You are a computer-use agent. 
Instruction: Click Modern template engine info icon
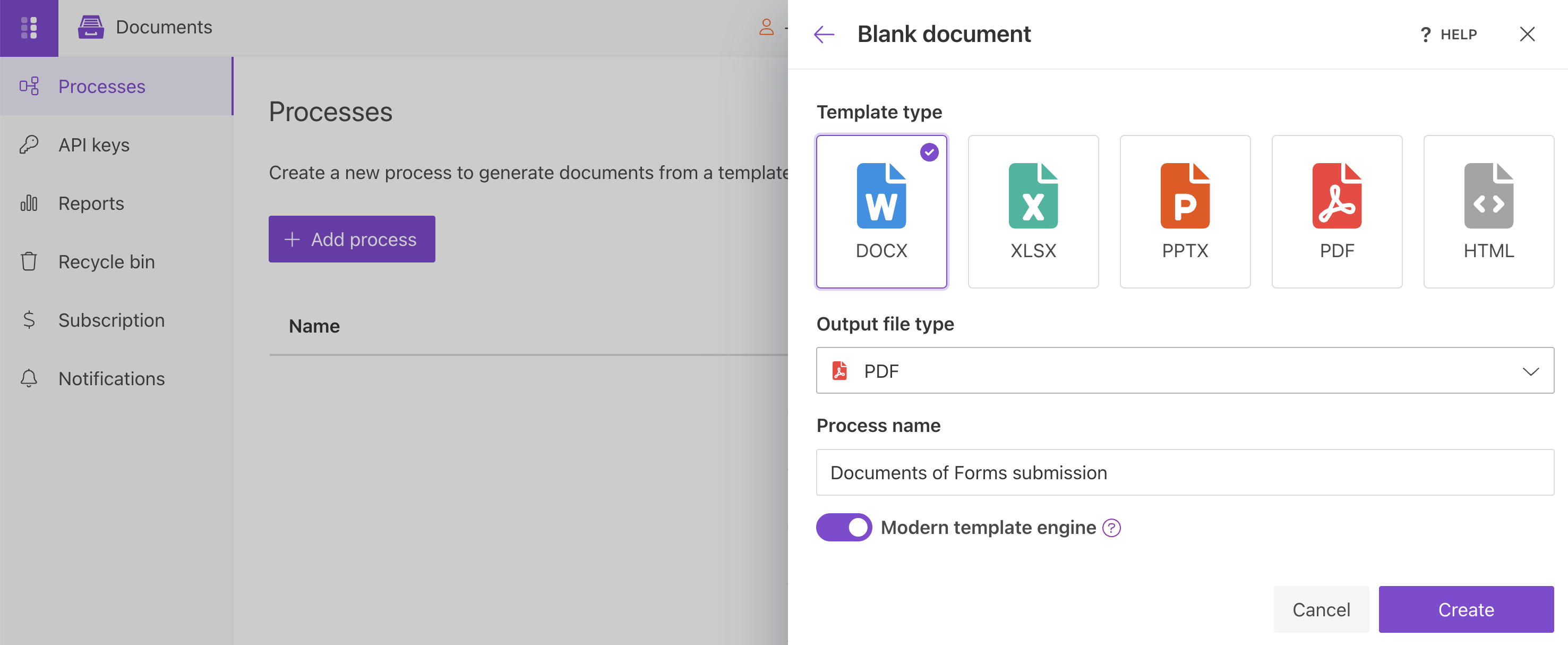[x=1111, y=528]
